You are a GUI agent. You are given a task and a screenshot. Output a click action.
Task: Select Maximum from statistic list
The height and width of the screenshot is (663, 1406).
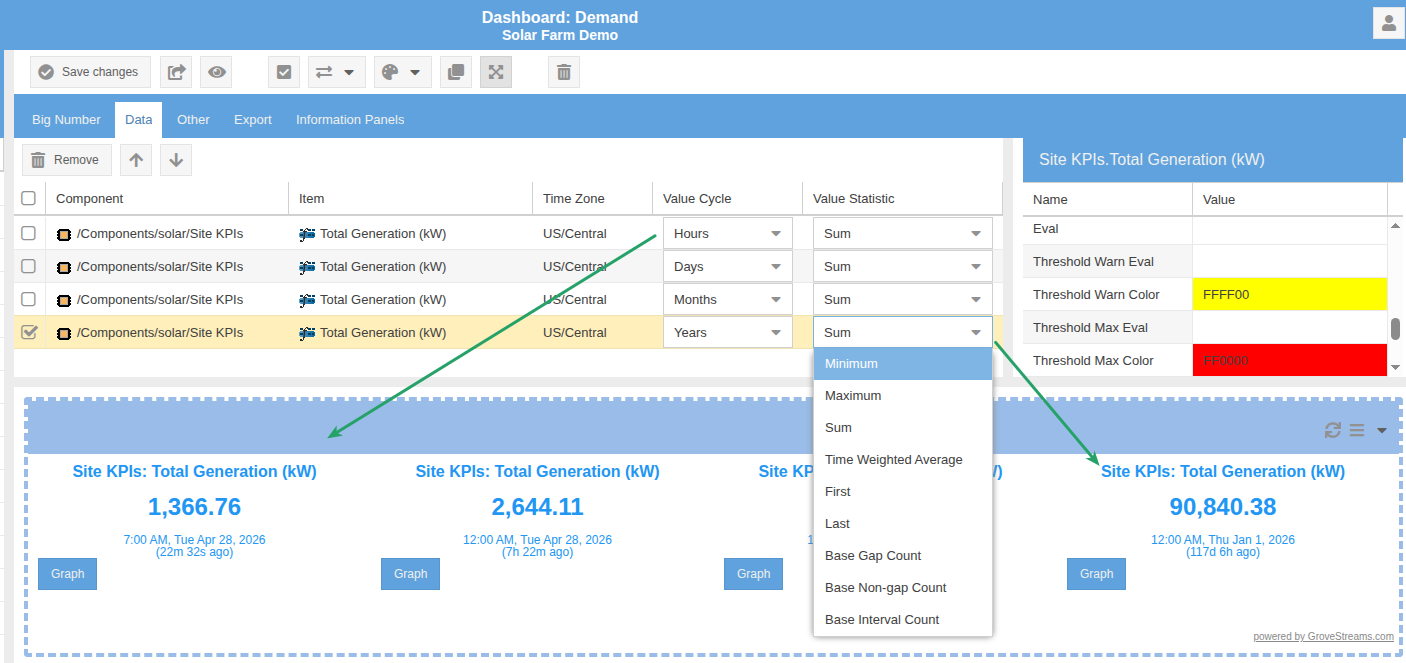902,396
